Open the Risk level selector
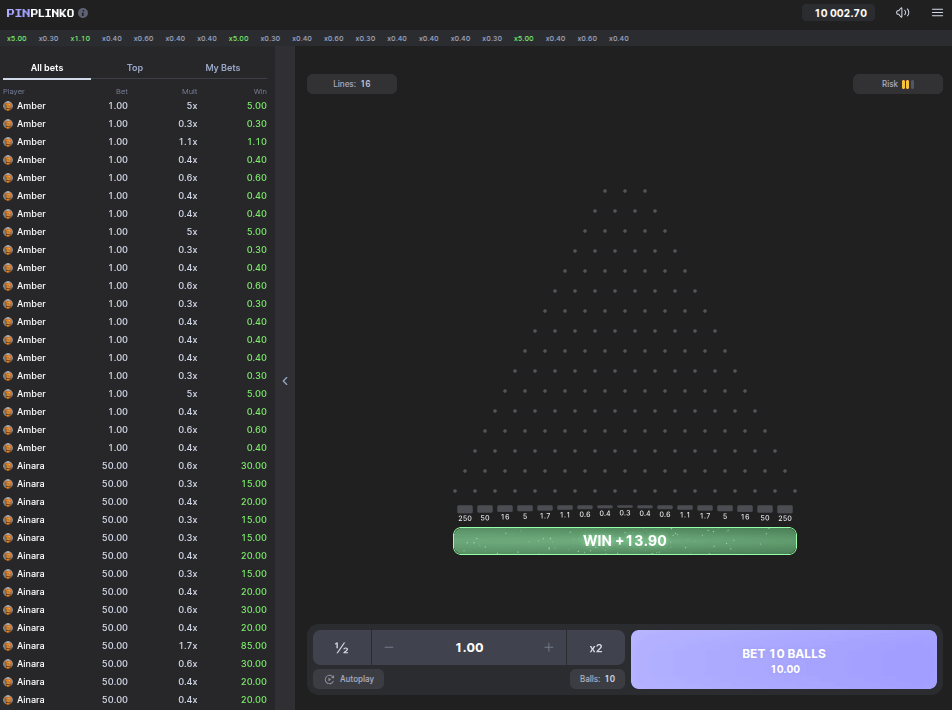Screen dimensions: 952x710 (897, 84)
